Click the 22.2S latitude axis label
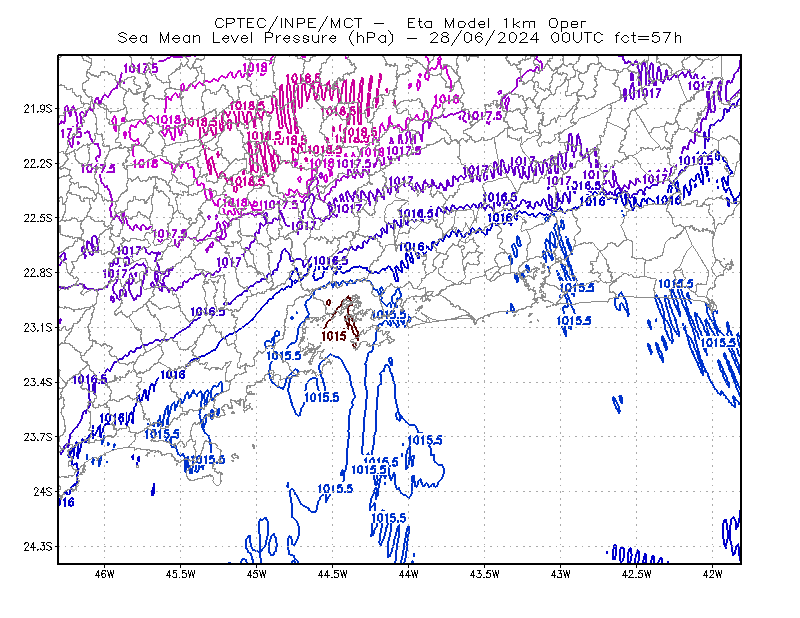 (x=38, y=163)
